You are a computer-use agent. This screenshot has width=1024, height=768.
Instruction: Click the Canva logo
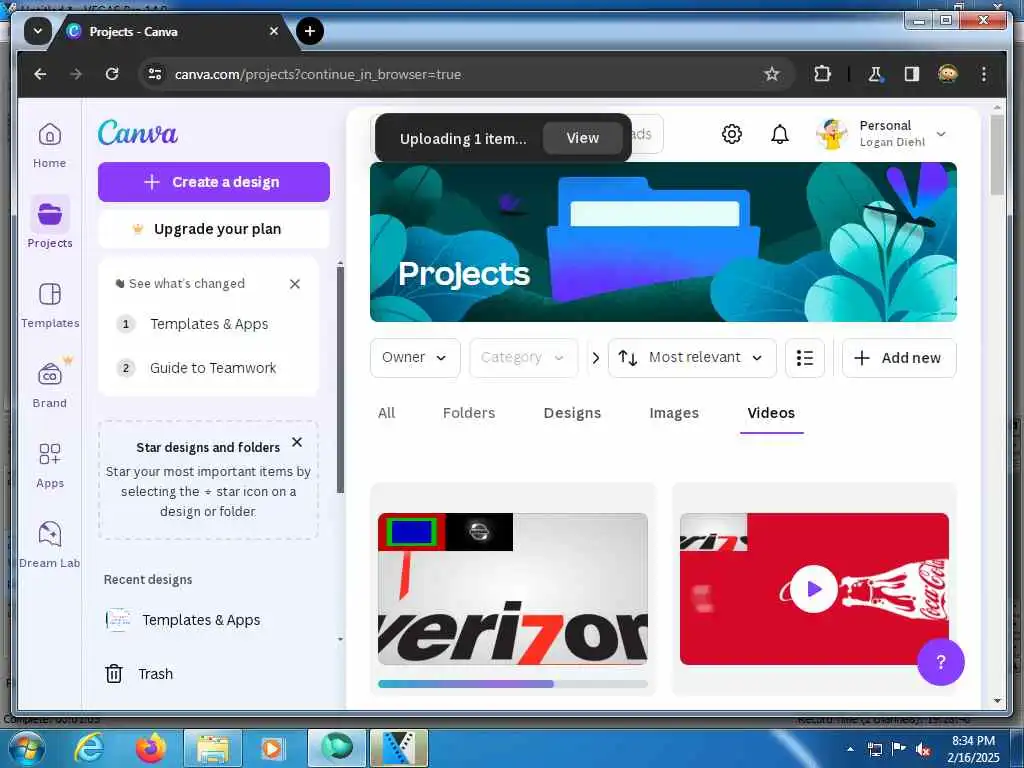[x=138, y=133]
